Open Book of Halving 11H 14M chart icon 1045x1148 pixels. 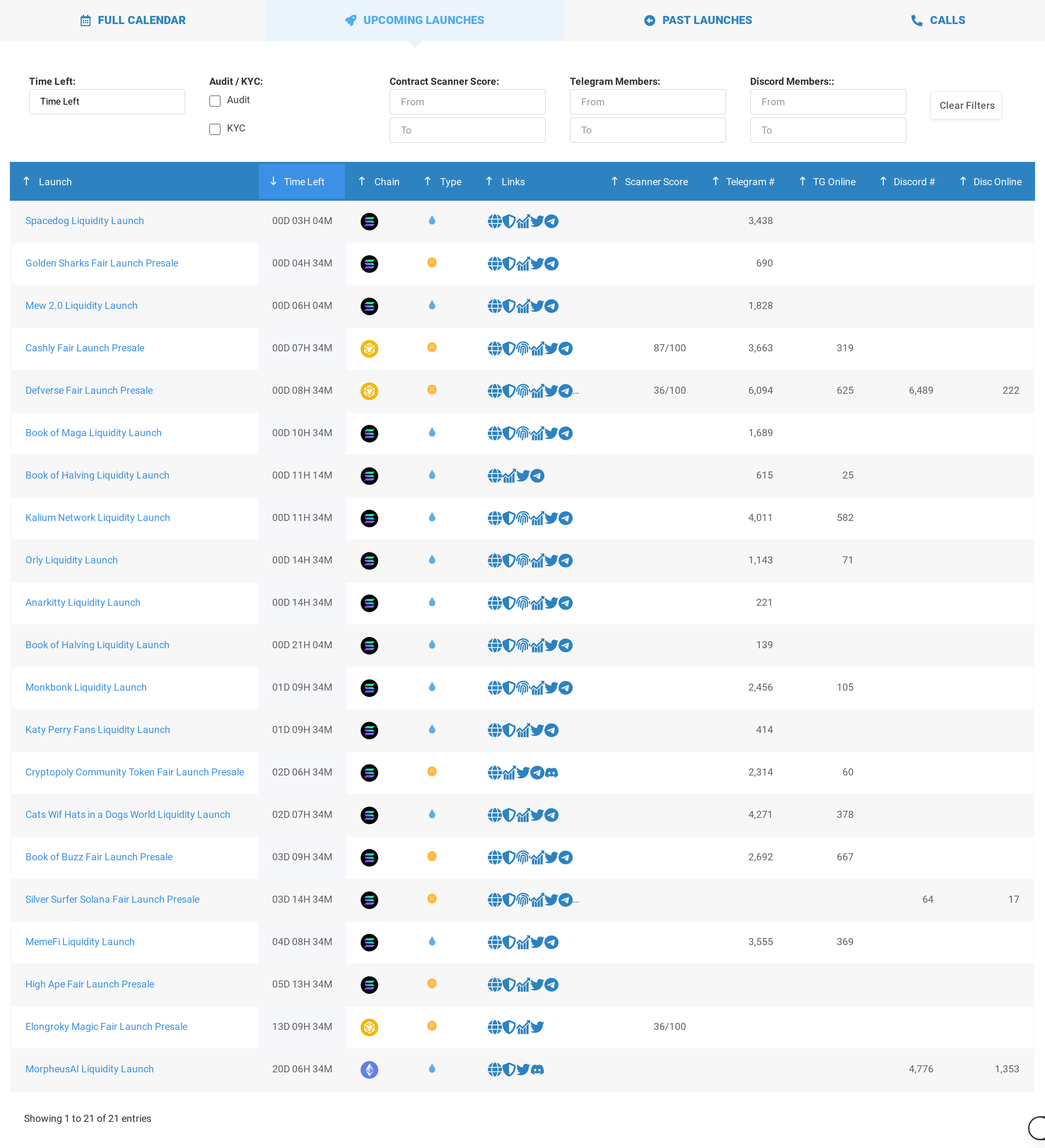[x=509, y=475]
